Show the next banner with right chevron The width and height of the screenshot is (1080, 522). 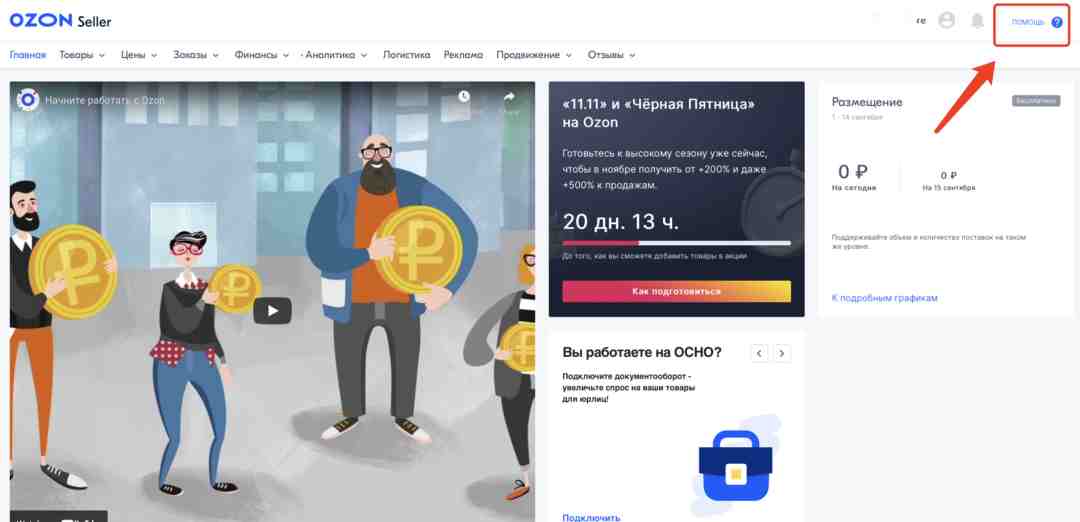[x=782, y=353]
